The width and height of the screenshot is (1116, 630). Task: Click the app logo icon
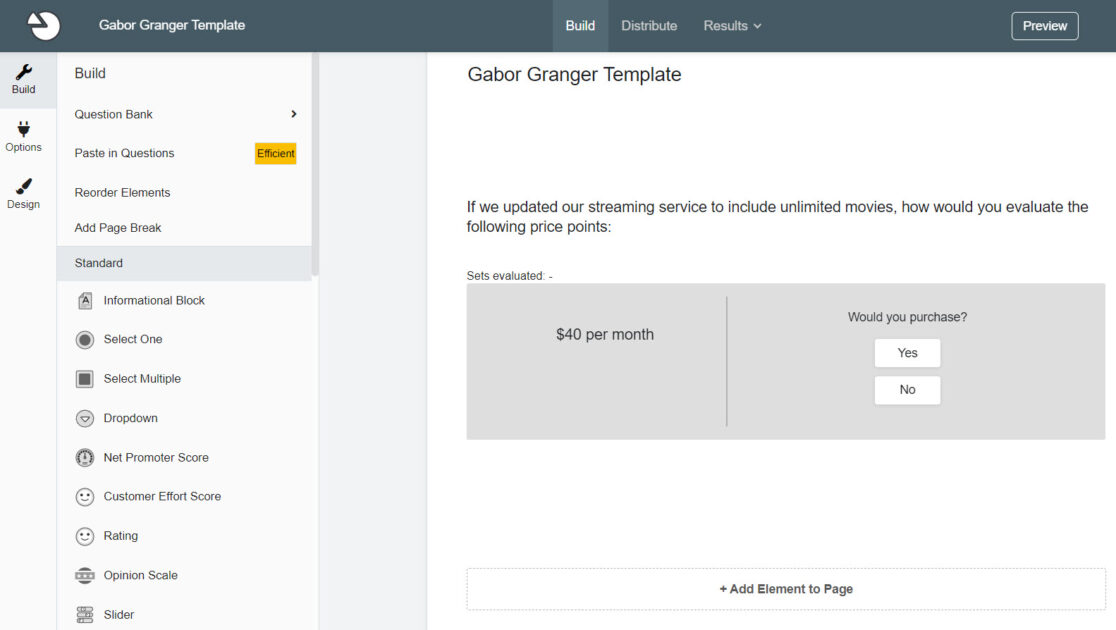43,26
